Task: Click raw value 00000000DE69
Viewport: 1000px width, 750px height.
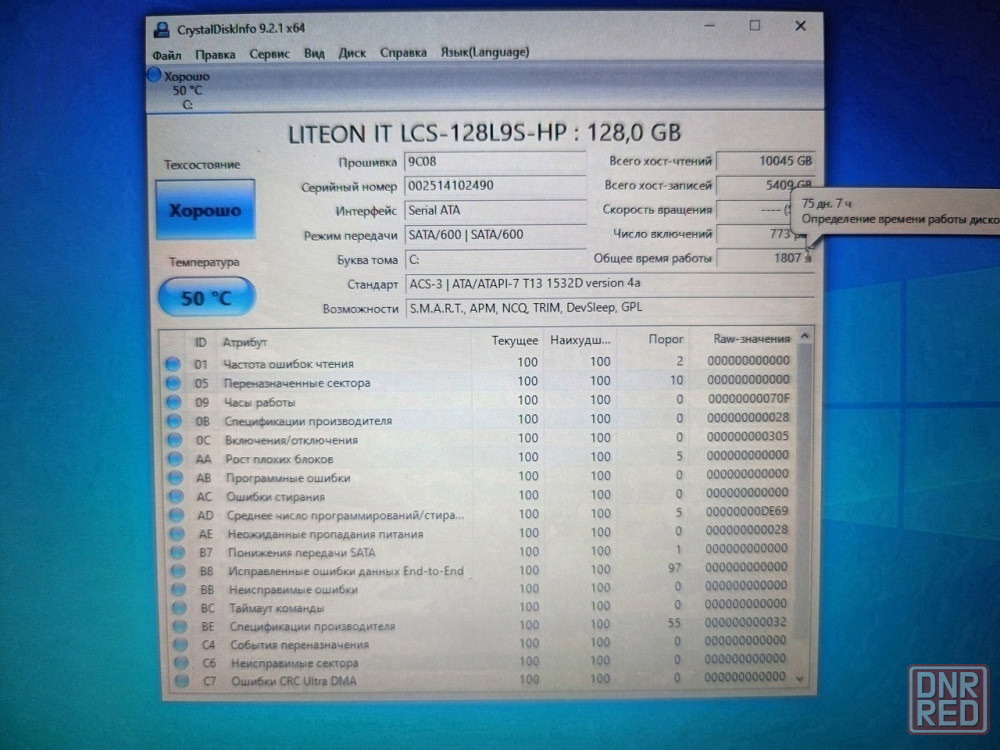Action: (x=747, y=511)
